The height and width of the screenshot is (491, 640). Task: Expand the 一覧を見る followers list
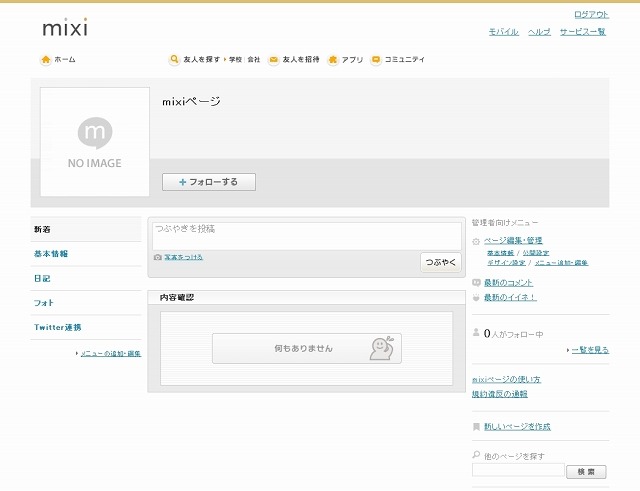click(x=588, y=350)
